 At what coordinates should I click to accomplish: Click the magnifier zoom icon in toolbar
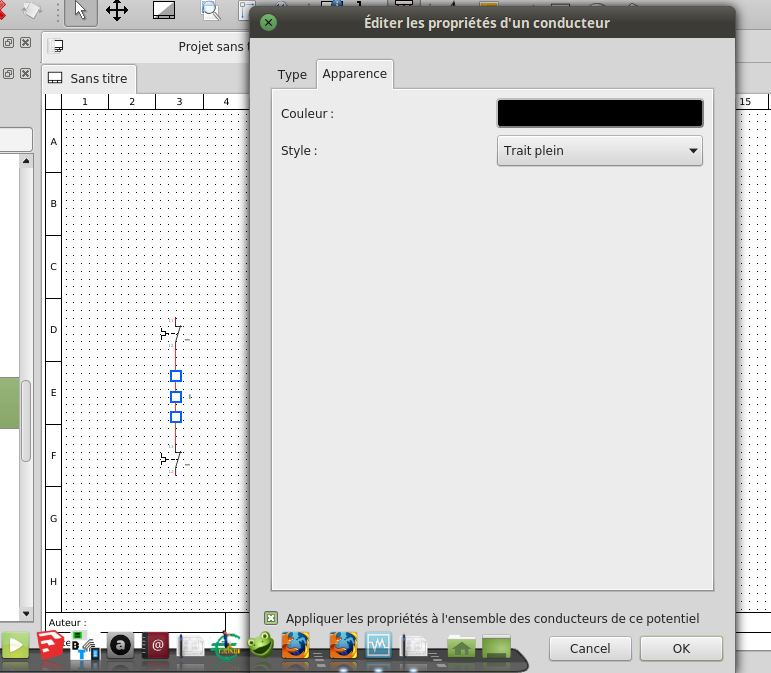[x=211, y=11]
